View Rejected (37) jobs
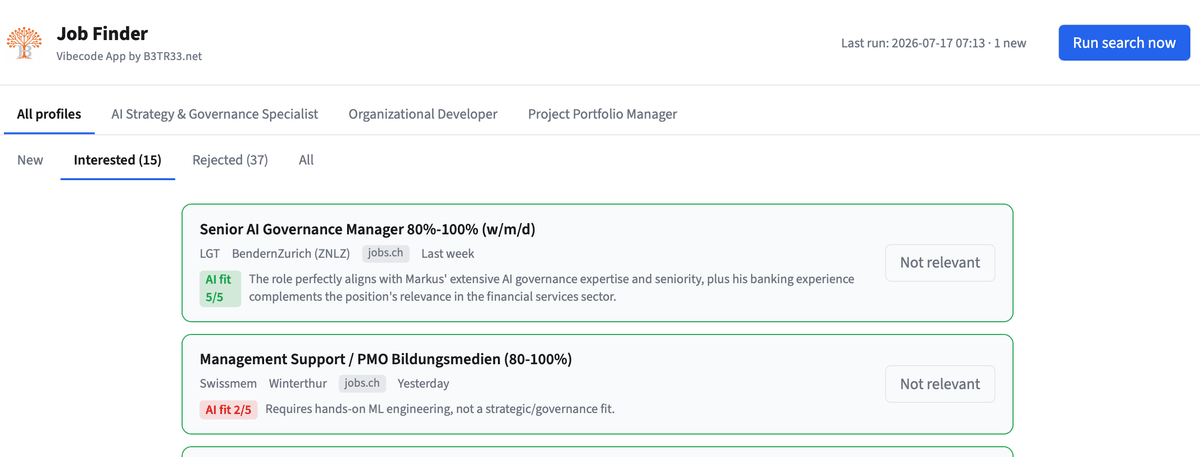 [x=230, y=160]
